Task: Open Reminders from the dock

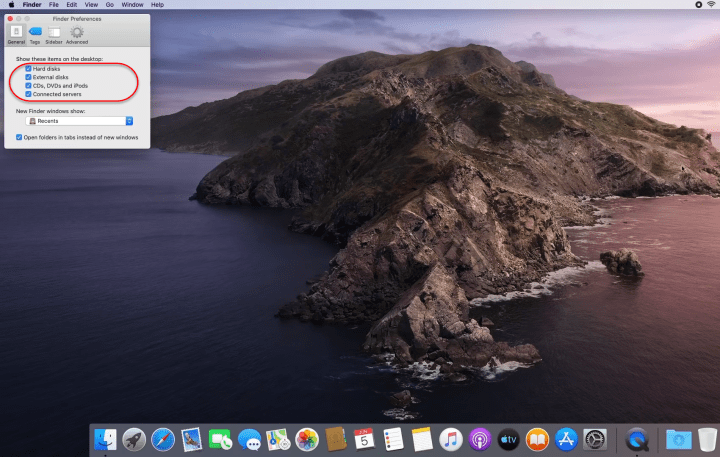Action: (393, 440)
